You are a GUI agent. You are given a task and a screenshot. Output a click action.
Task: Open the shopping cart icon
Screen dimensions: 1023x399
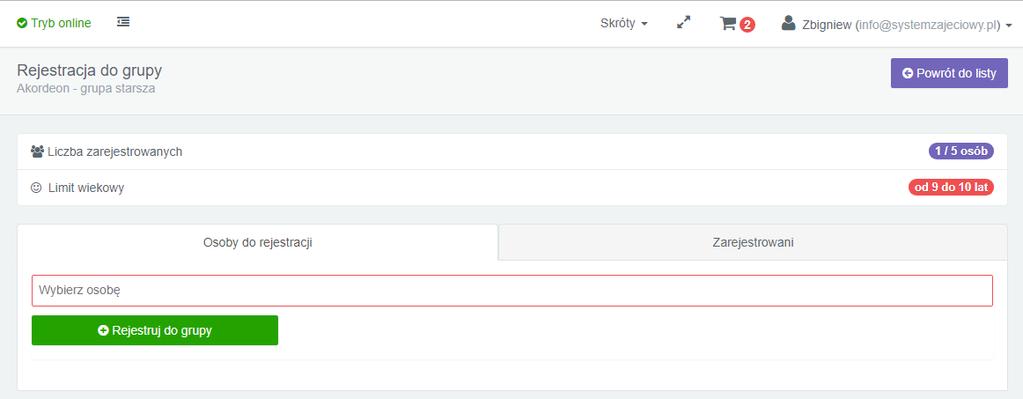tap(727, 23)
